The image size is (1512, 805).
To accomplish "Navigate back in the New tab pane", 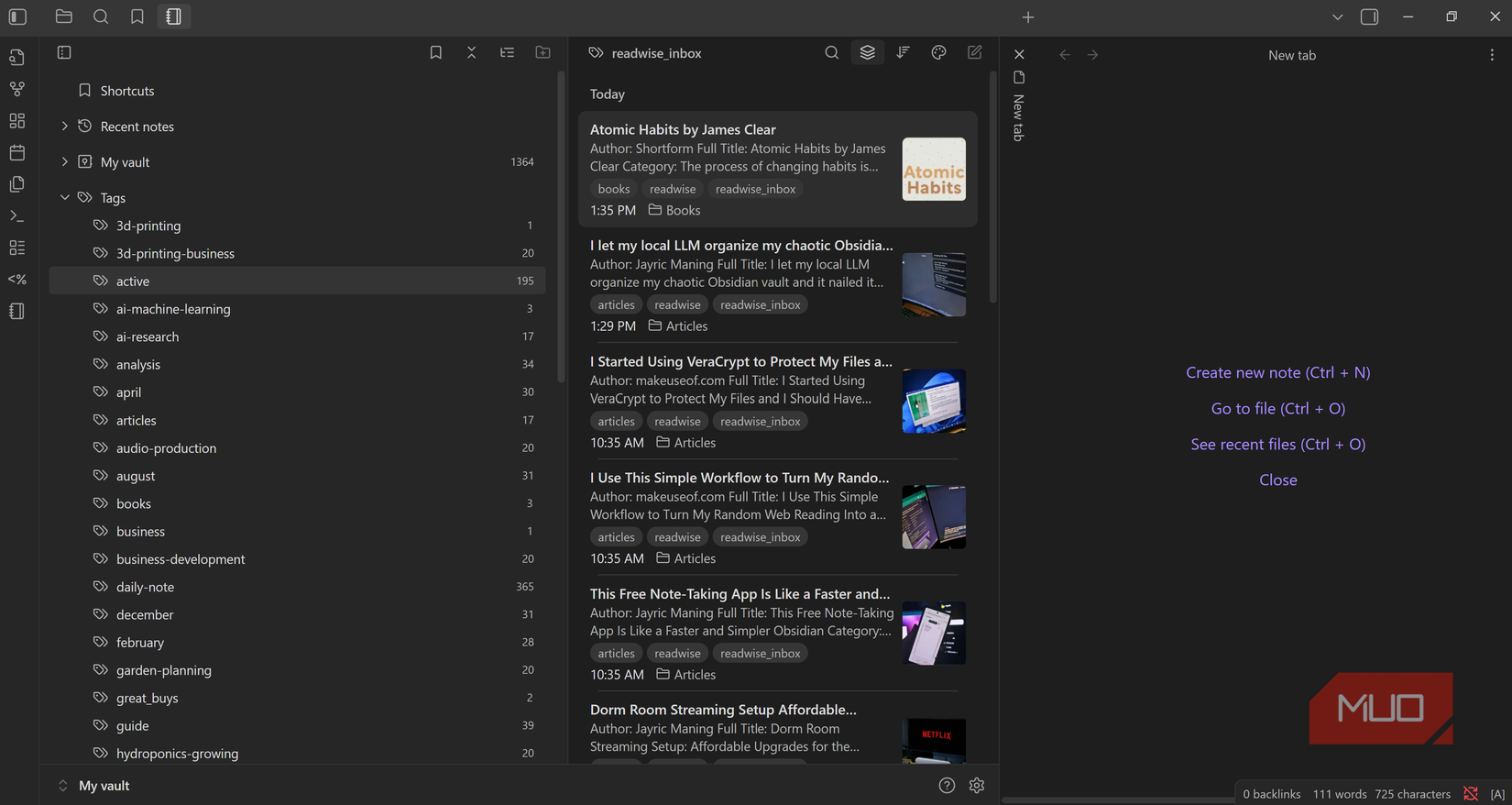I will [1065, 55].
